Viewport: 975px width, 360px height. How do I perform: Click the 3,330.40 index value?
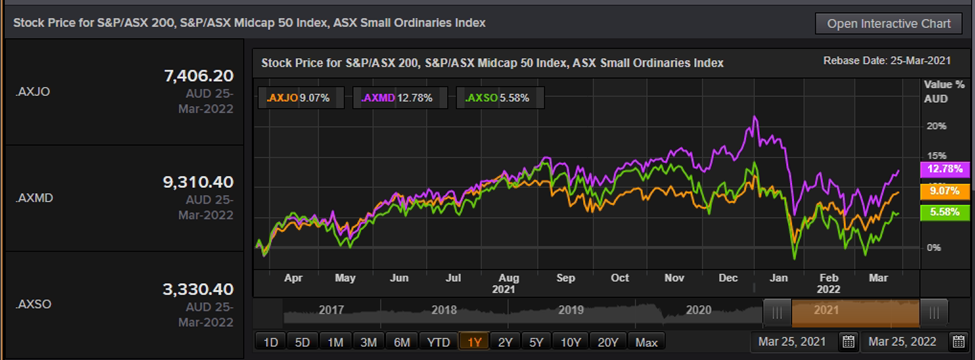click(x=198, y=289)
